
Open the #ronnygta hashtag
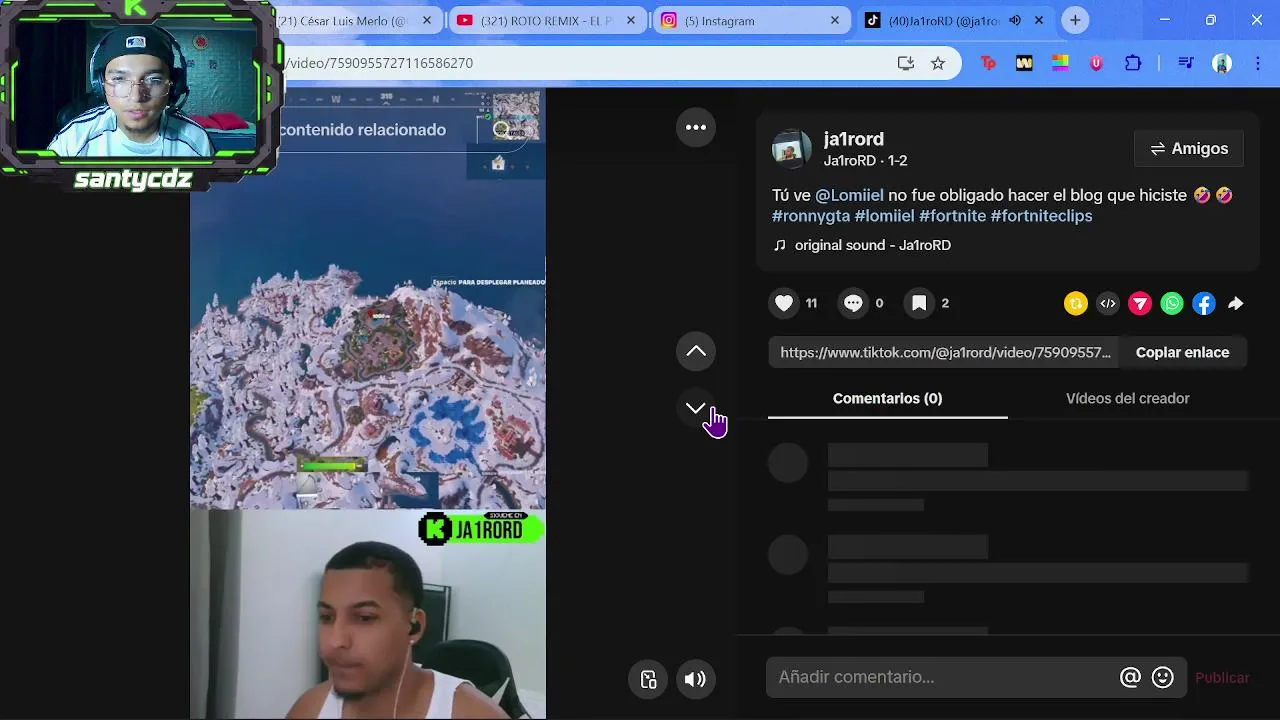pyautogui.click(x=811, y=216)
